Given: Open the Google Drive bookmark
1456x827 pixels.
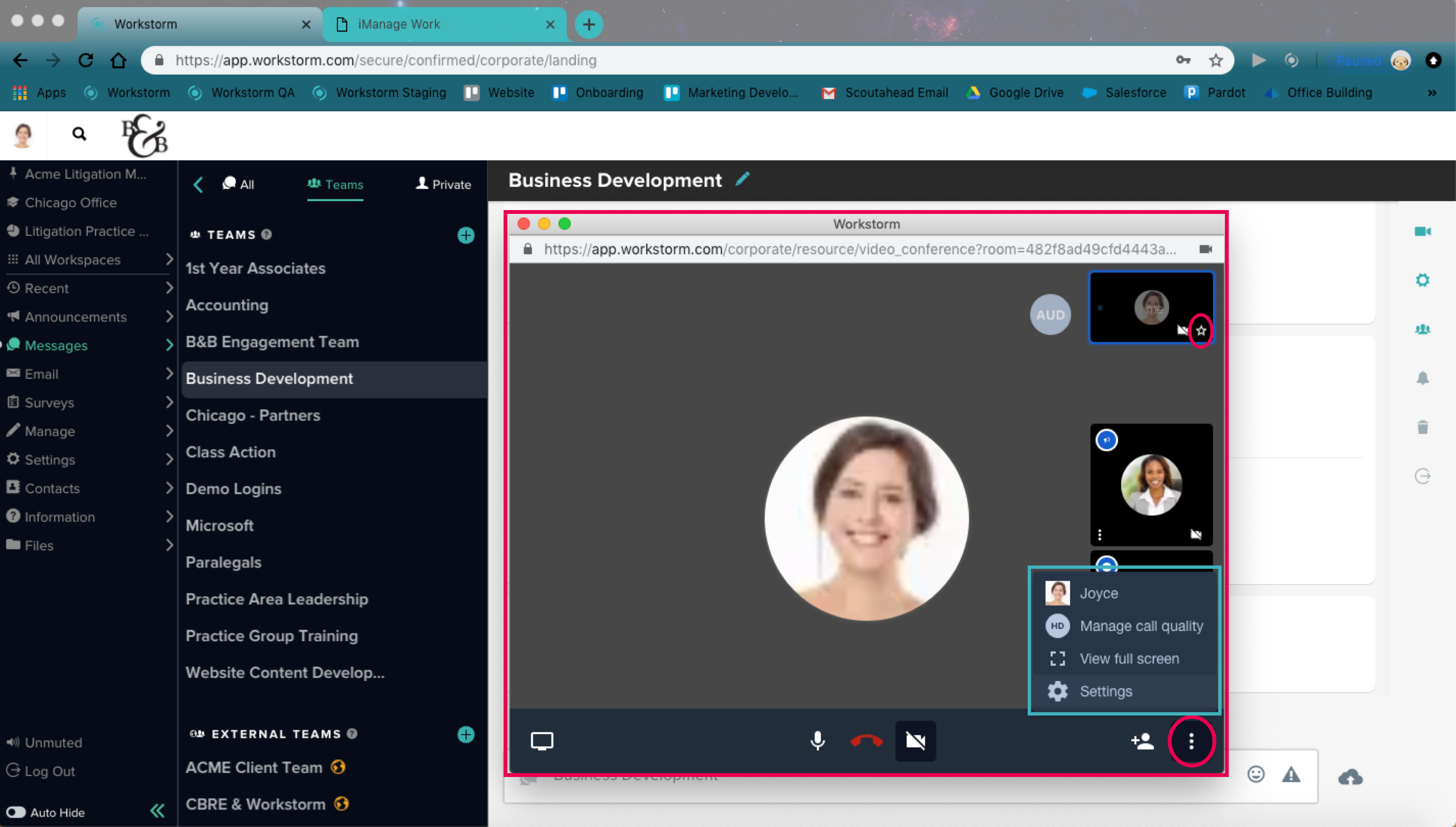Looking at the screenshot, I should (x=1015, y=92).
